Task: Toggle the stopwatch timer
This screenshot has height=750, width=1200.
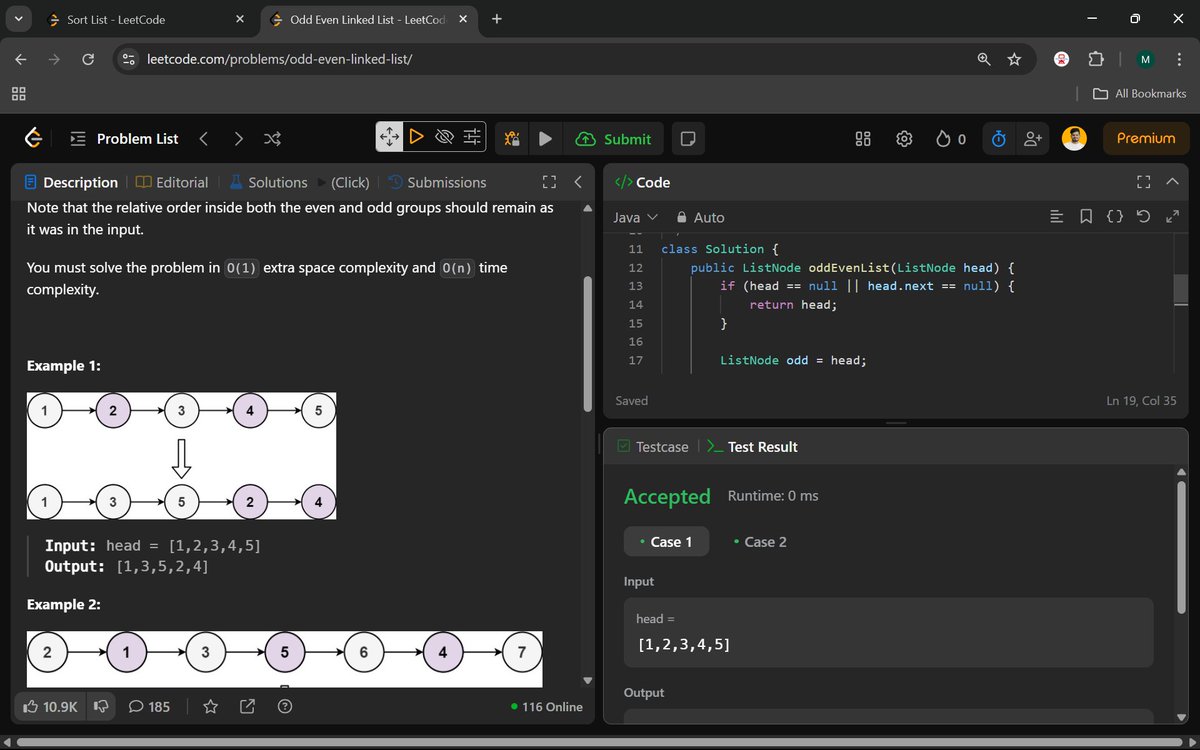Action: [998, 139]
